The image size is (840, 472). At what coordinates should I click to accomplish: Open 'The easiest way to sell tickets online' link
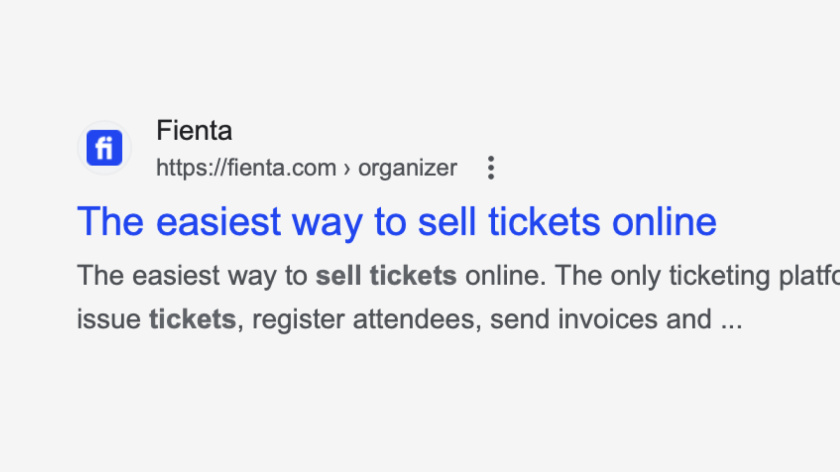[397, 222]
